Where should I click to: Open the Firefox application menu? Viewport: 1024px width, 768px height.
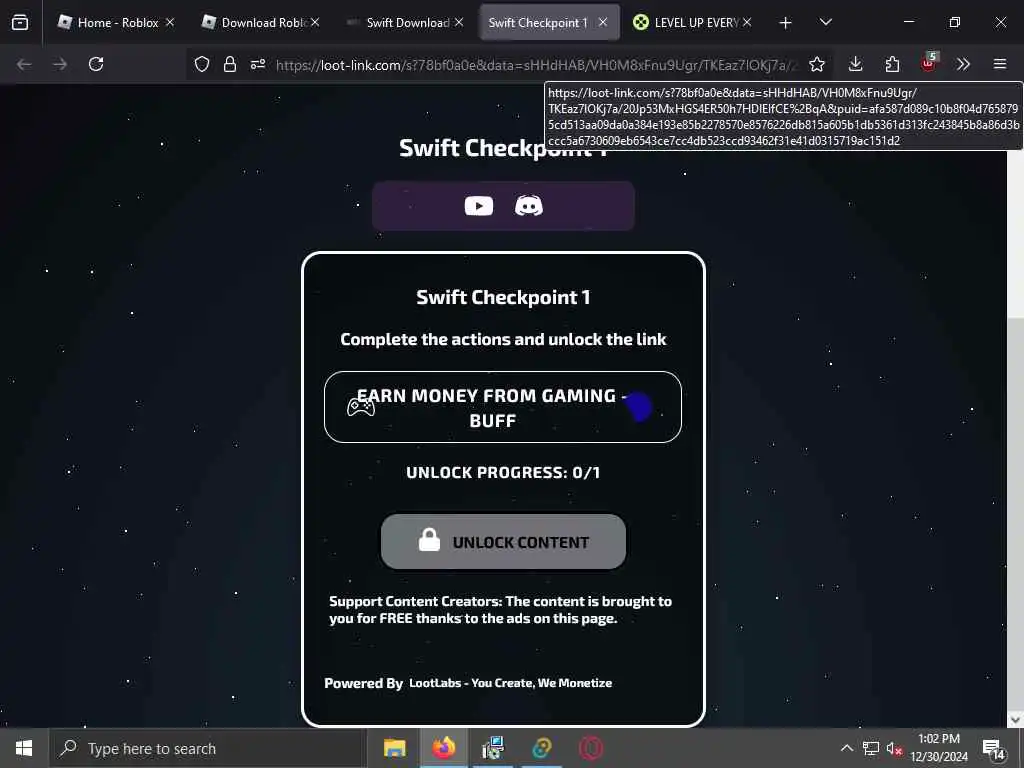(1000, 64)
